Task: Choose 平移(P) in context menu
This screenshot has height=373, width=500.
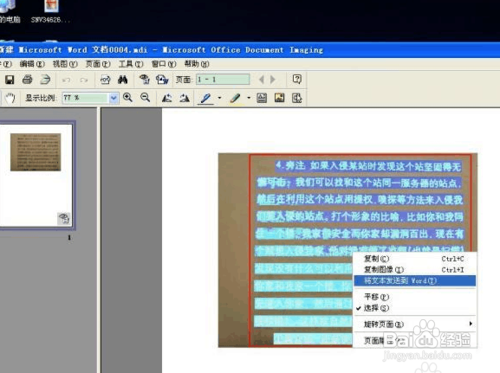Action: [414, 297]
